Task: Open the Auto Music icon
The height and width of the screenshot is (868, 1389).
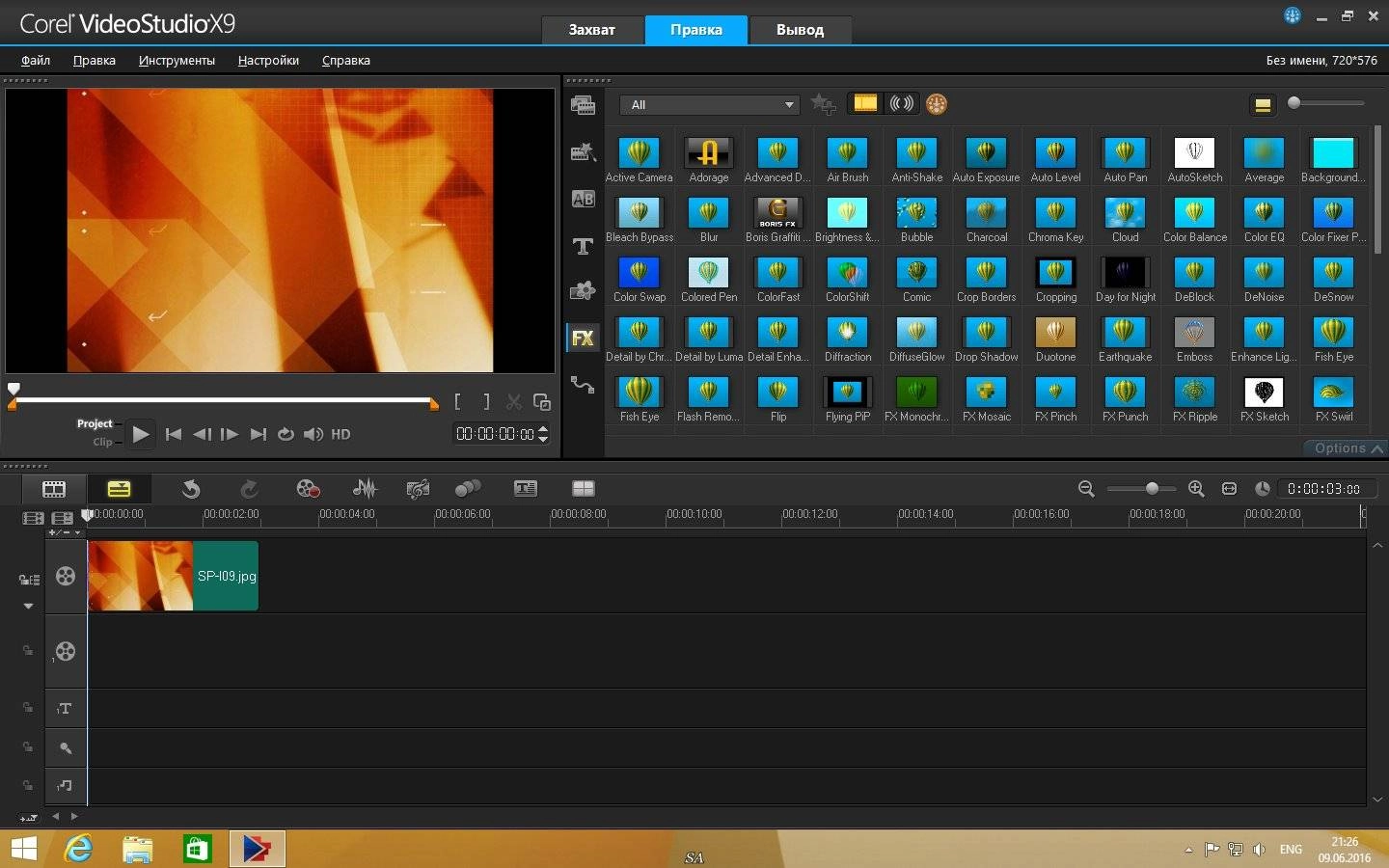Action: pyautogui.click(x=418, y=489)
